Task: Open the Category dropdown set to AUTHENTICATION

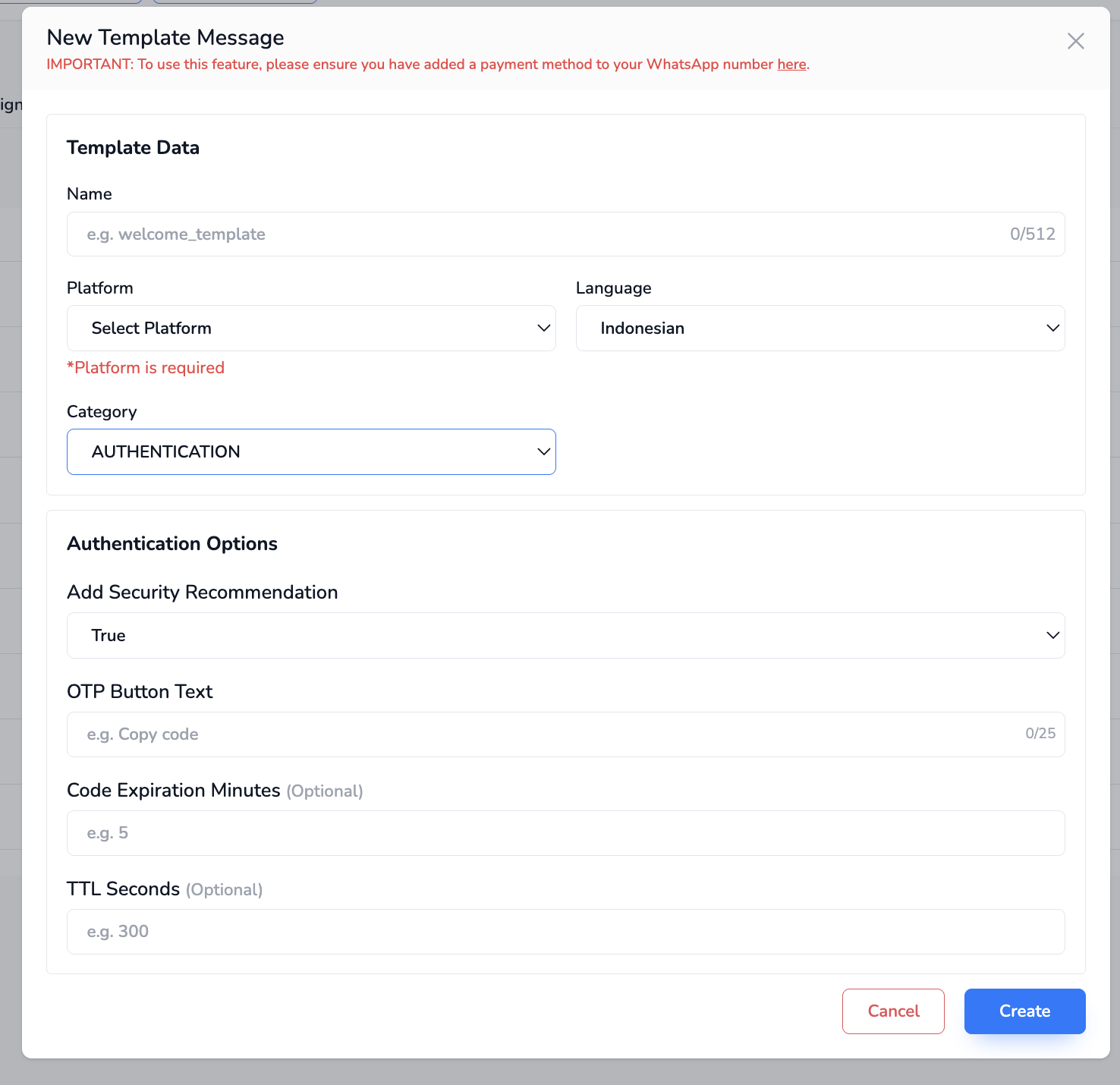Action: coord(311,452)
